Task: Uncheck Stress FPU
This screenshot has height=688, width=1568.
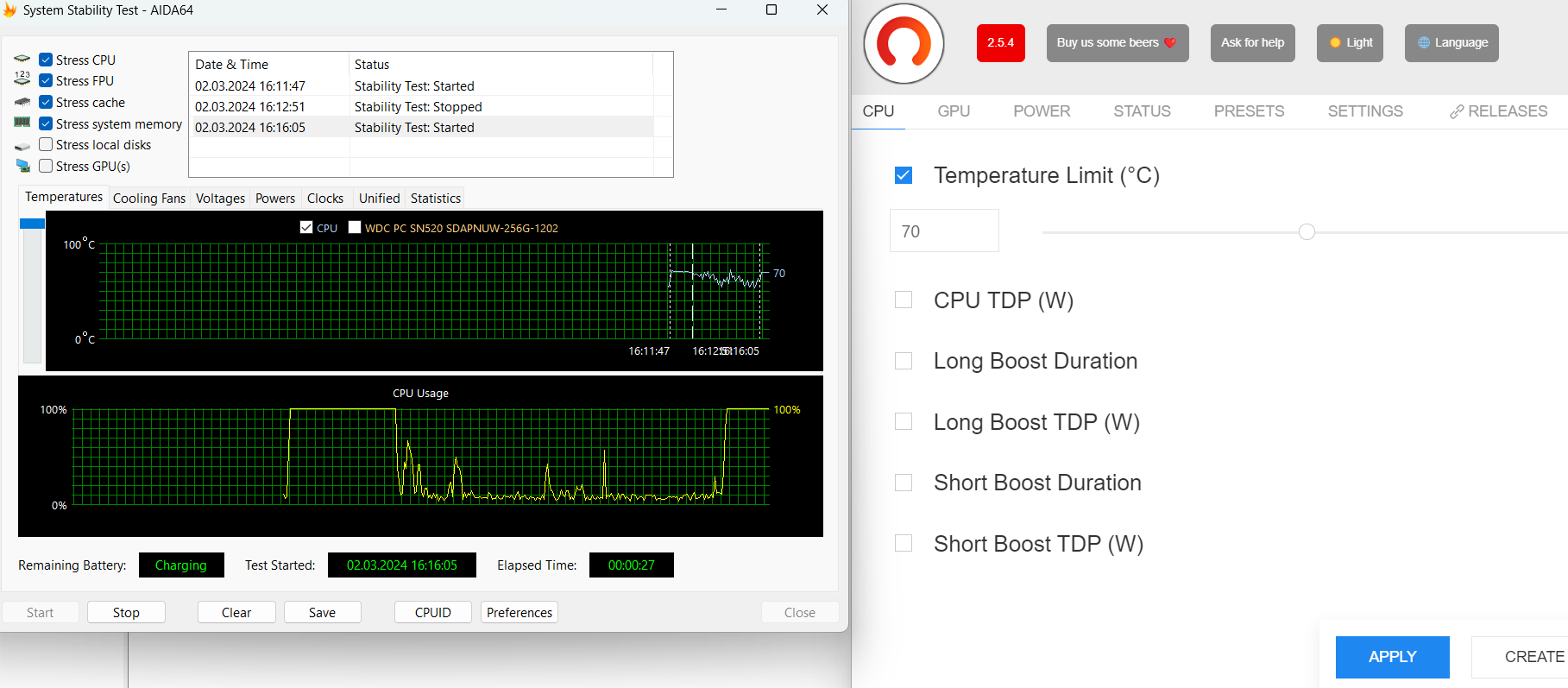Action: coord(47,80)
